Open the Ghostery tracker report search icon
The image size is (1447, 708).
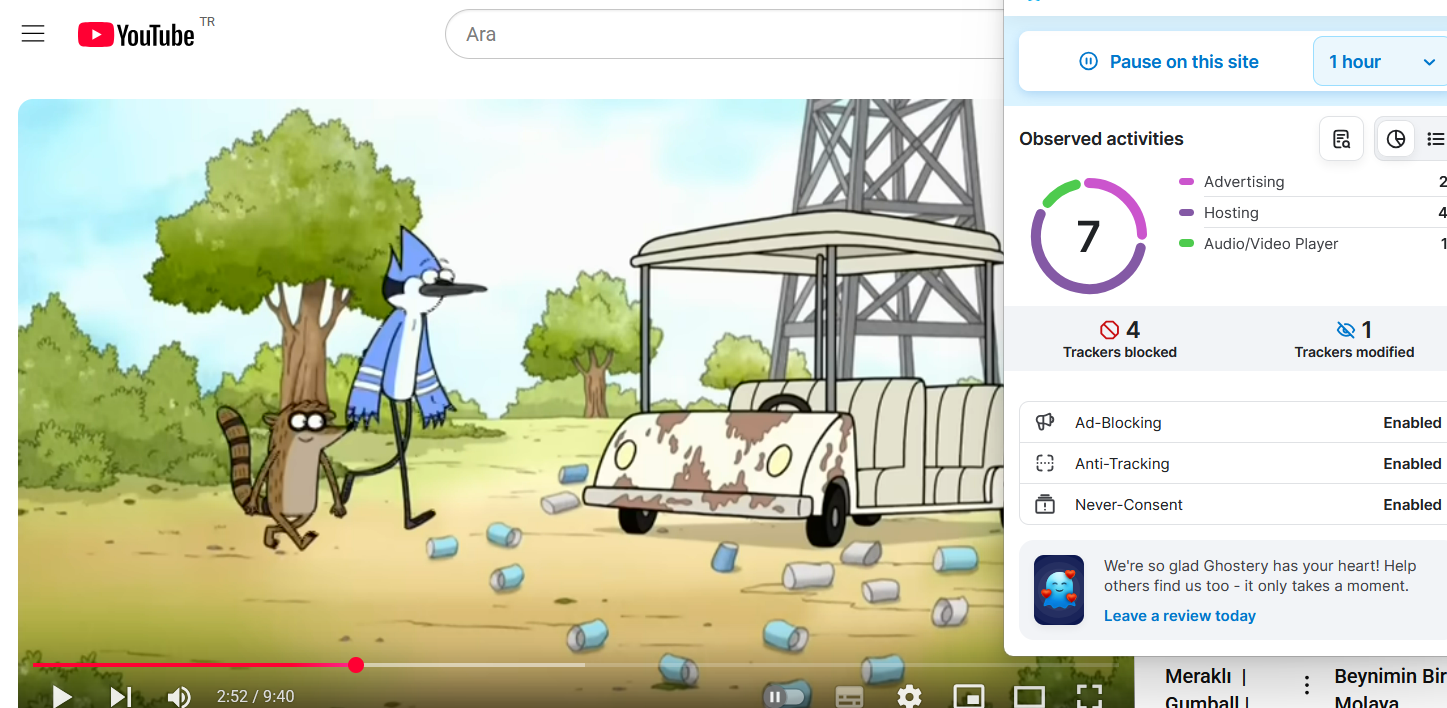coord(1341,139)
